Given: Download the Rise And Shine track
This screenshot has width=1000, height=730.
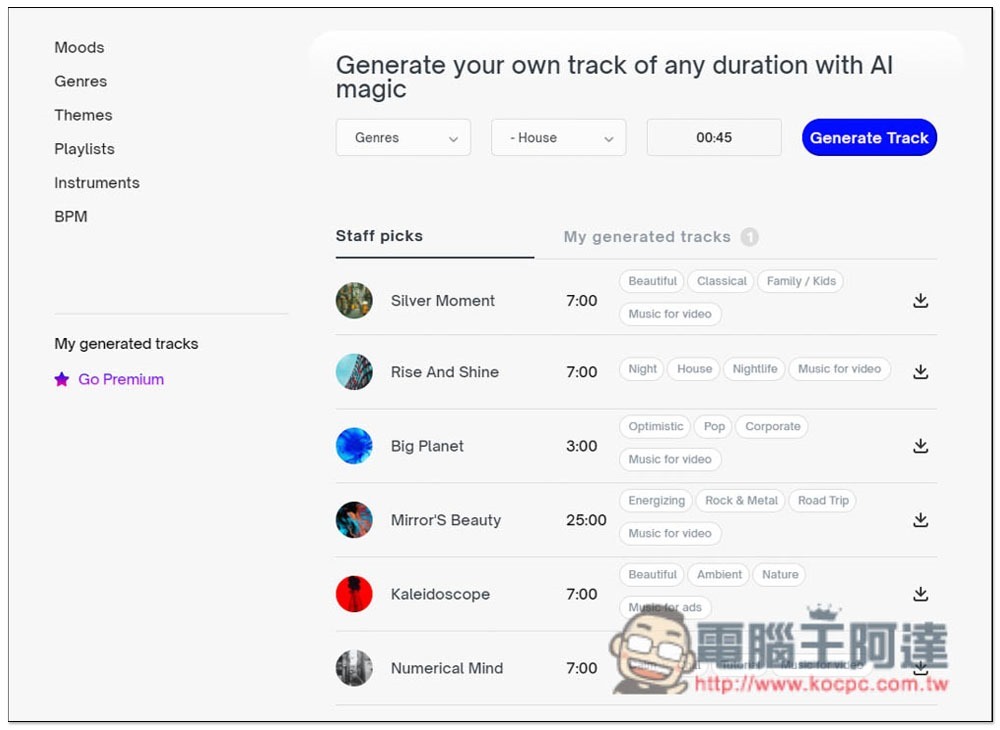Looking at the screenshot, I should [920, 372].
